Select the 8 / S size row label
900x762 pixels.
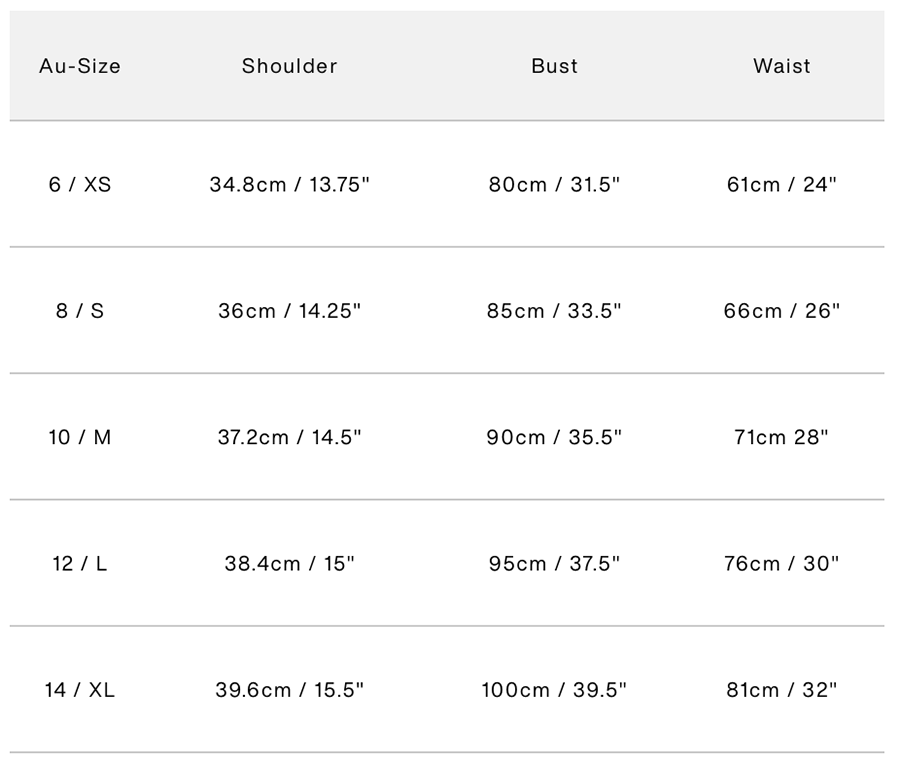coord(80,311)
